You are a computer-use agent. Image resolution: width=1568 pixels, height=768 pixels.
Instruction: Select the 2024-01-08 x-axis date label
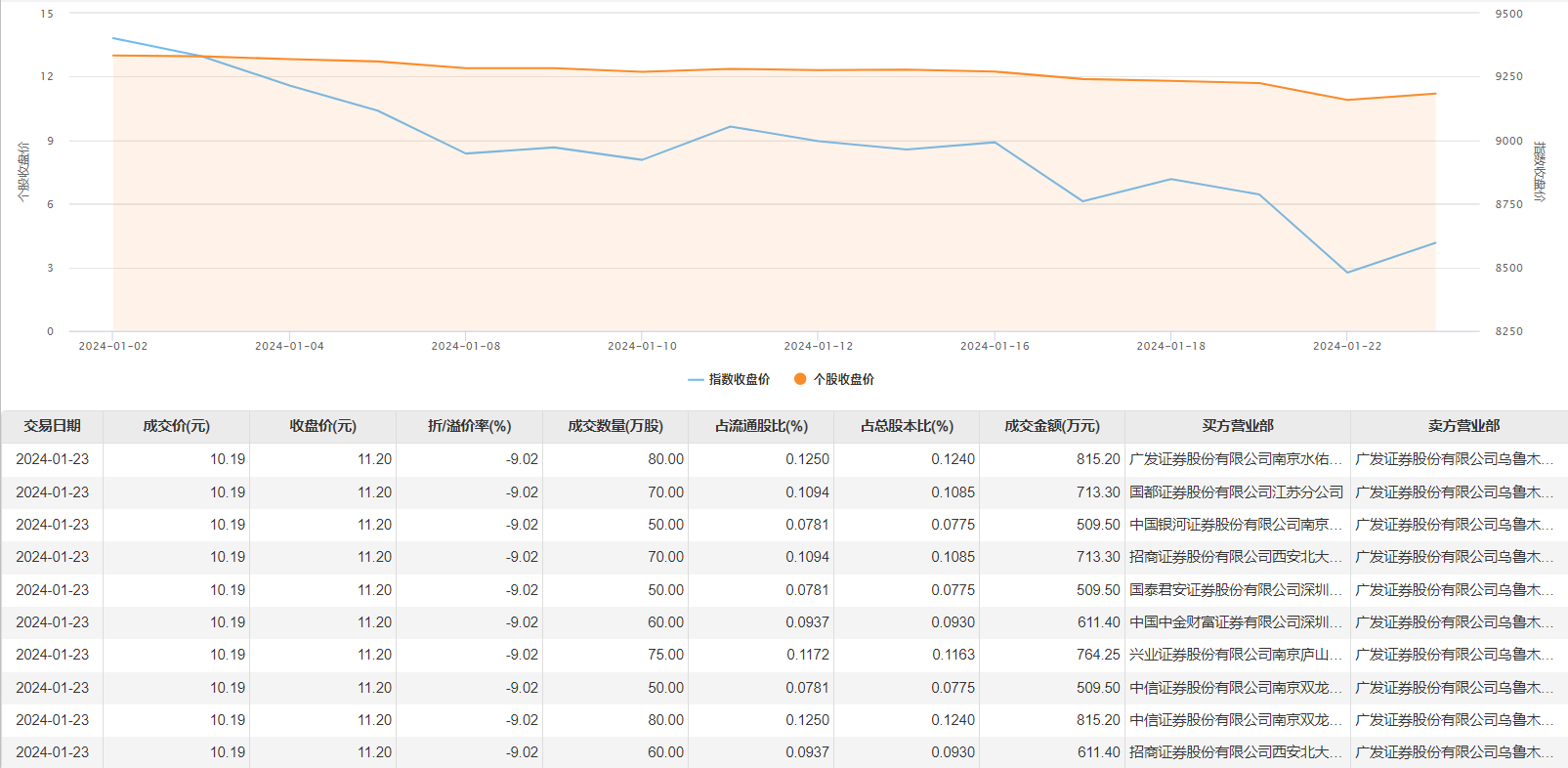[x=466, y=346]
